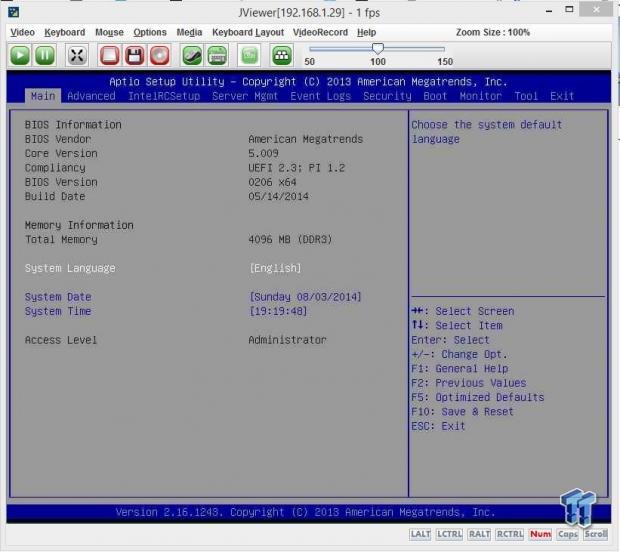The height and width of the screenshot is (552, 620).
Task: Toggle the RCTRL key indicator
Action: click(x=510, y=535)
